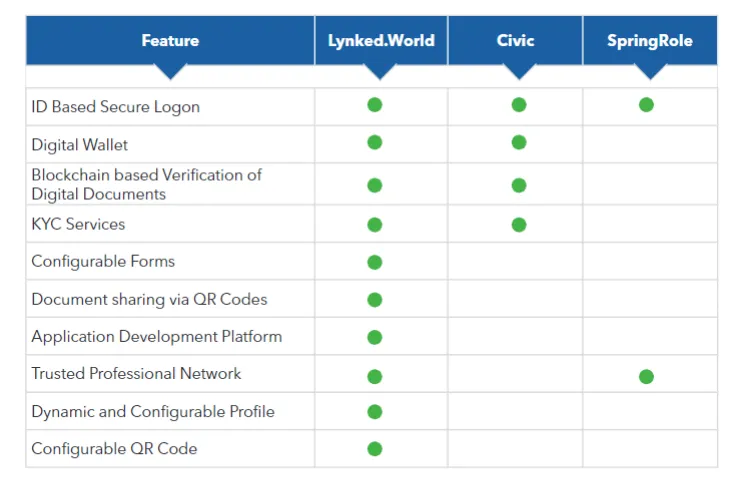Screen dimensions: 739x492
Task: Click Civic dot for ID Based Secure Logon
Action: tap(519, 105)
